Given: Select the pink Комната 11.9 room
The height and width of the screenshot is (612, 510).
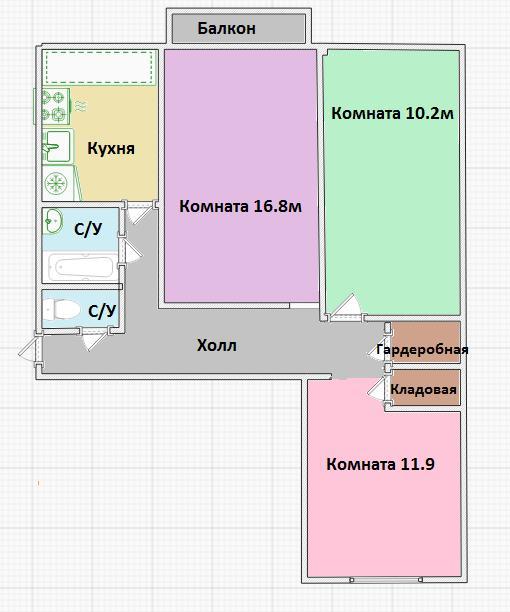Looking at the screenshot, I should [384, 478].
